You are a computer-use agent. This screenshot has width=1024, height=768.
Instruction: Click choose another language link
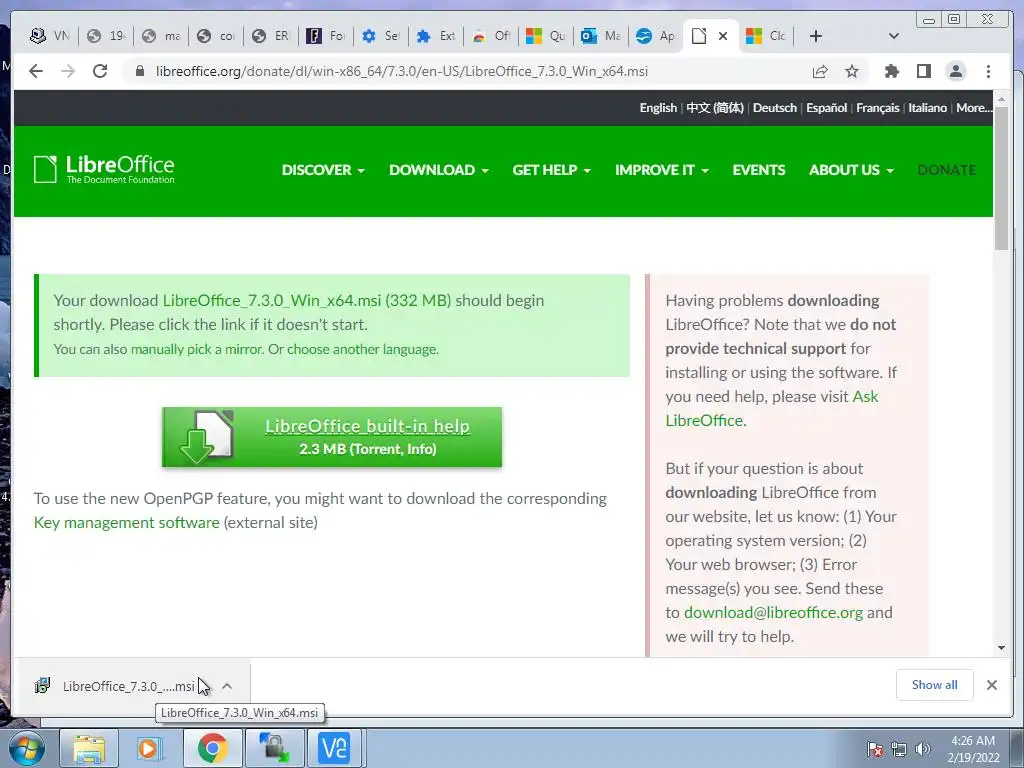click(362, 349)
